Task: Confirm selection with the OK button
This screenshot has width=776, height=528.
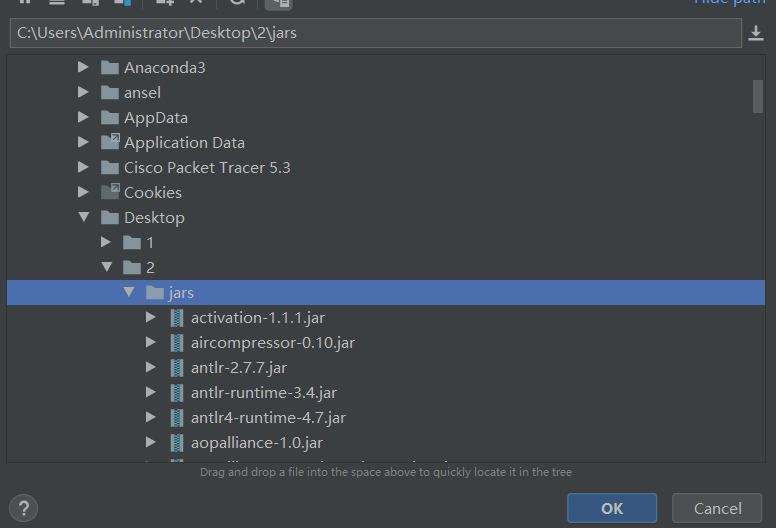Action: coord(612,508)
